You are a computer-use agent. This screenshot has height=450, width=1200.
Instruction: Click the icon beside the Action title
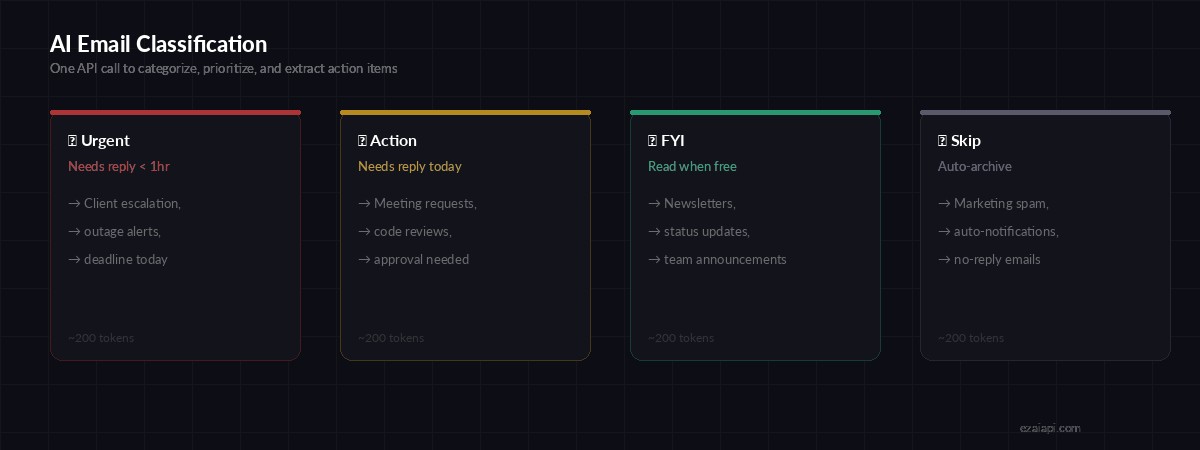pyautogui.click(x=362, y=141)
